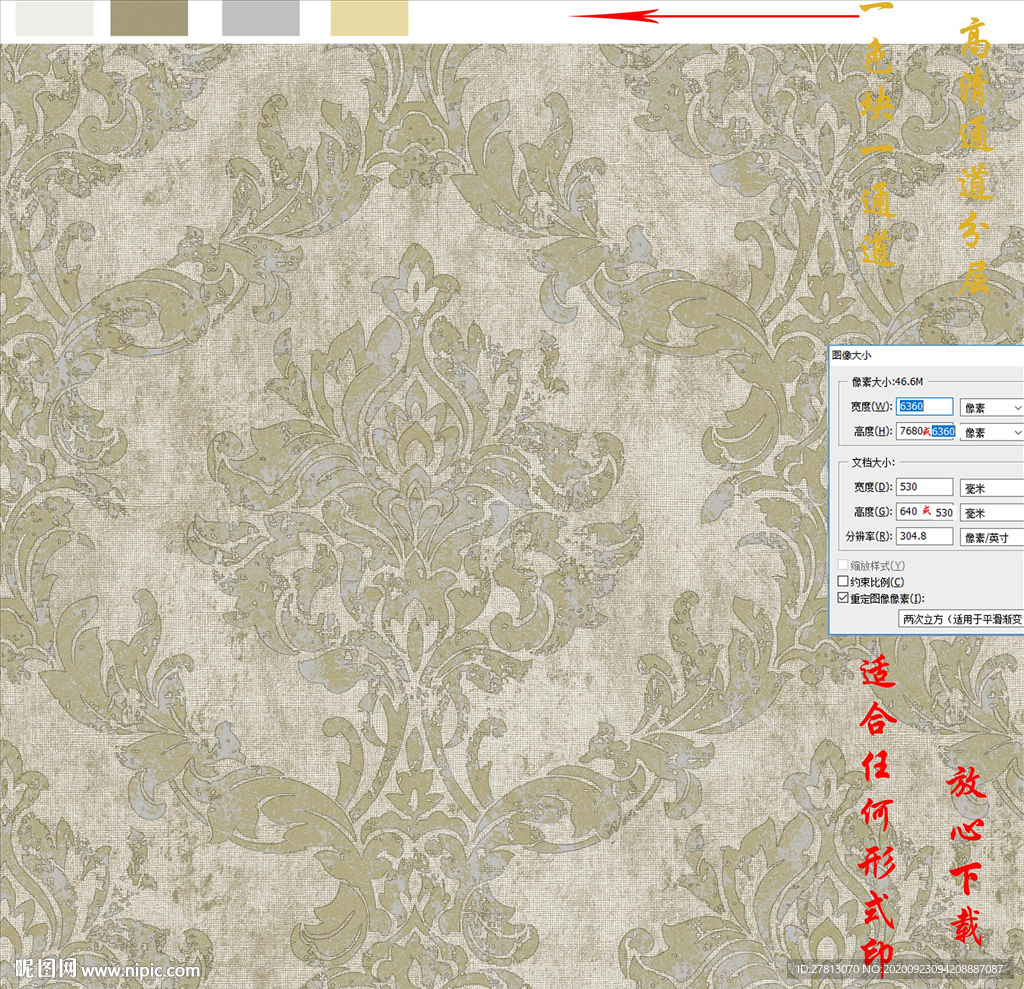This screenshot has height=989, width=1024.
Task: Click the olive khaki color swatch
Action: pos(149,18)
